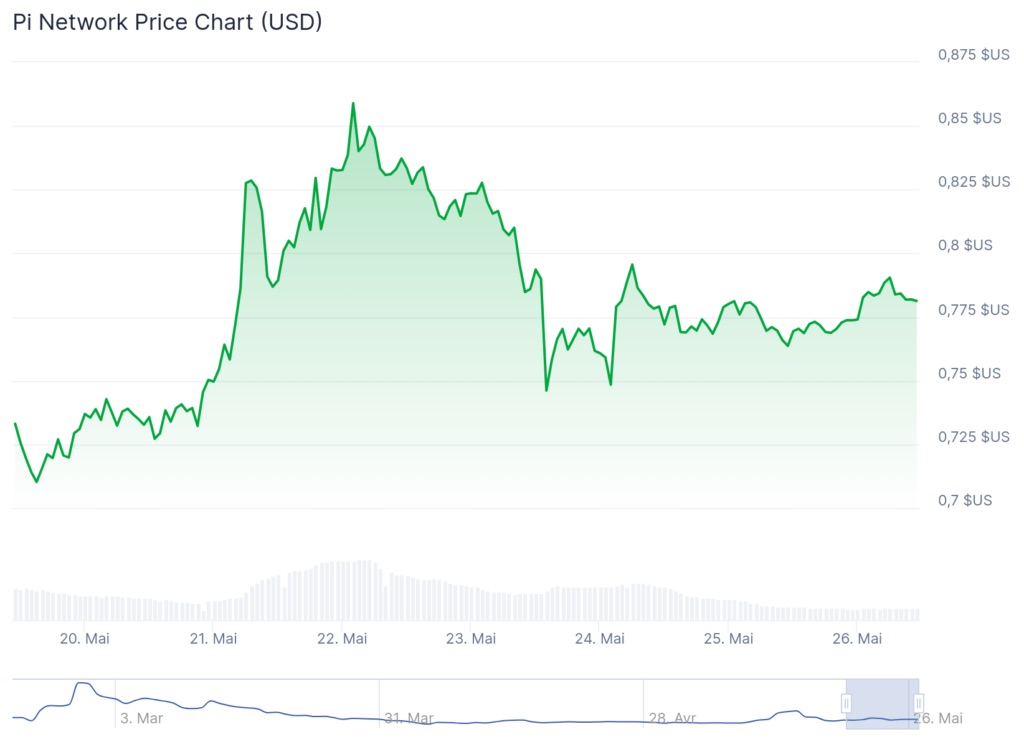Click the right handle of the range navigator

pyautogui.click(x=918, y=704)
